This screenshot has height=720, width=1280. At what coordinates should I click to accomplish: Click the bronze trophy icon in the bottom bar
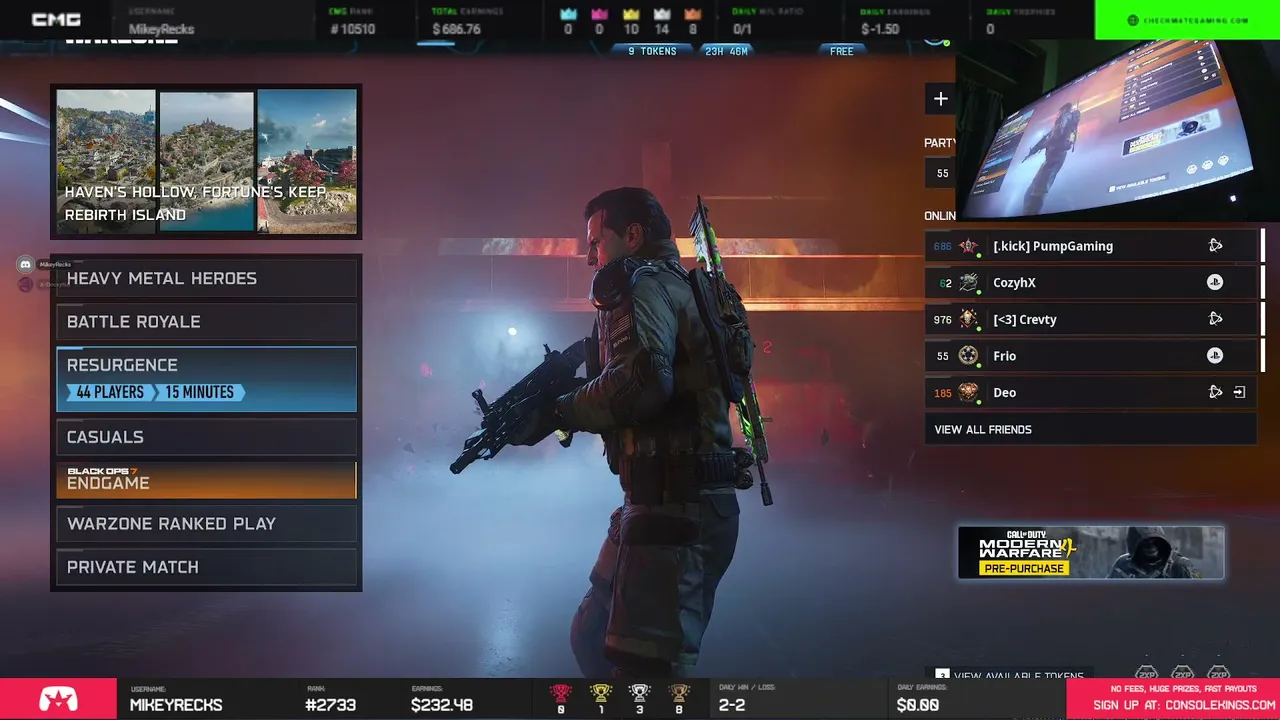679,692
